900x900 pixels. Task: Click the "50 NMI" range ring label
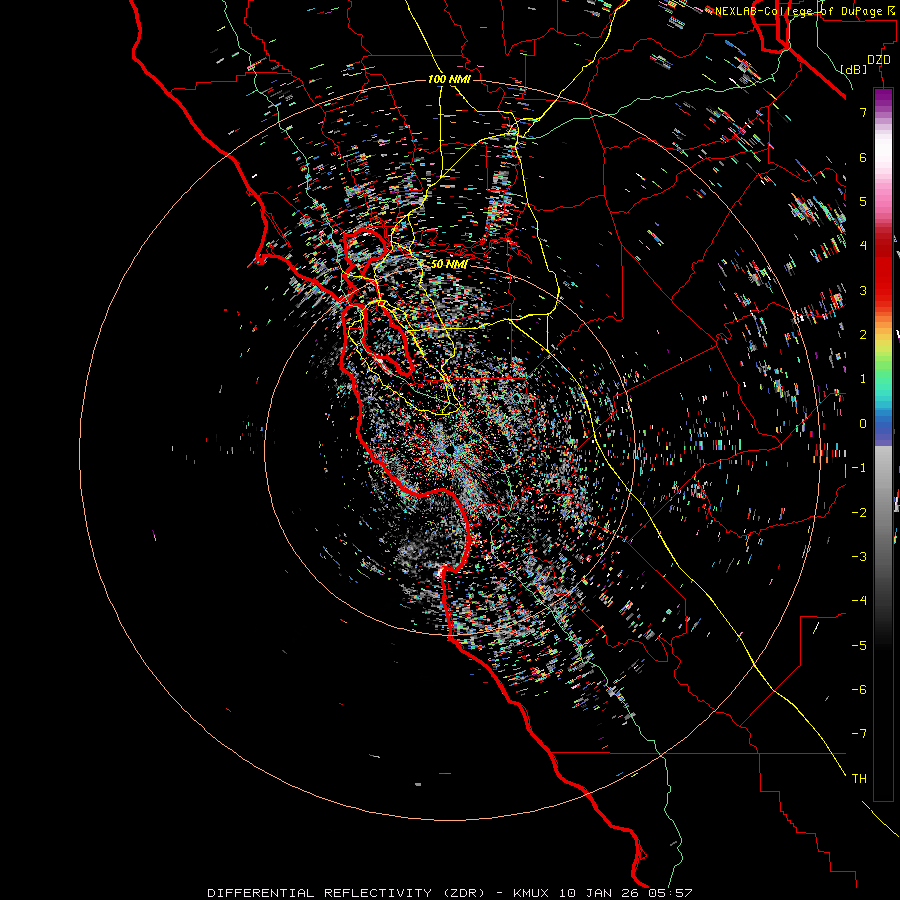(x=449, y=264)
